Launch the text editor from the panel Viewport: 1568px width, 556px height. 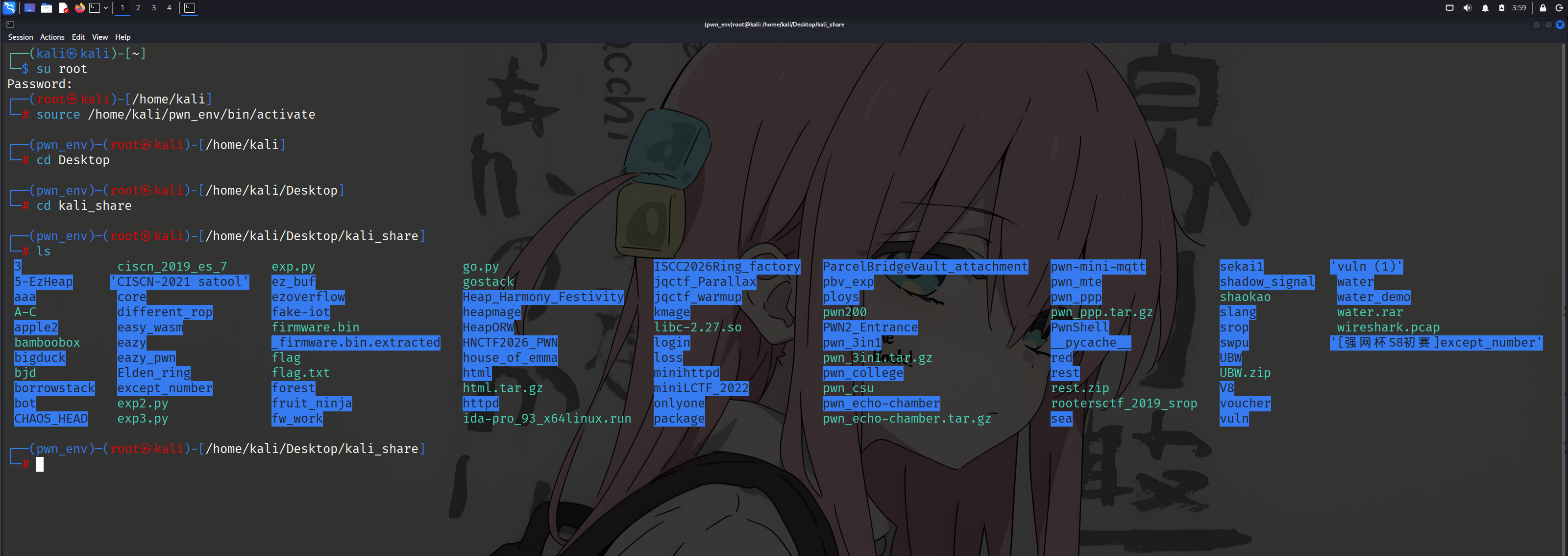tap(63, 8)
